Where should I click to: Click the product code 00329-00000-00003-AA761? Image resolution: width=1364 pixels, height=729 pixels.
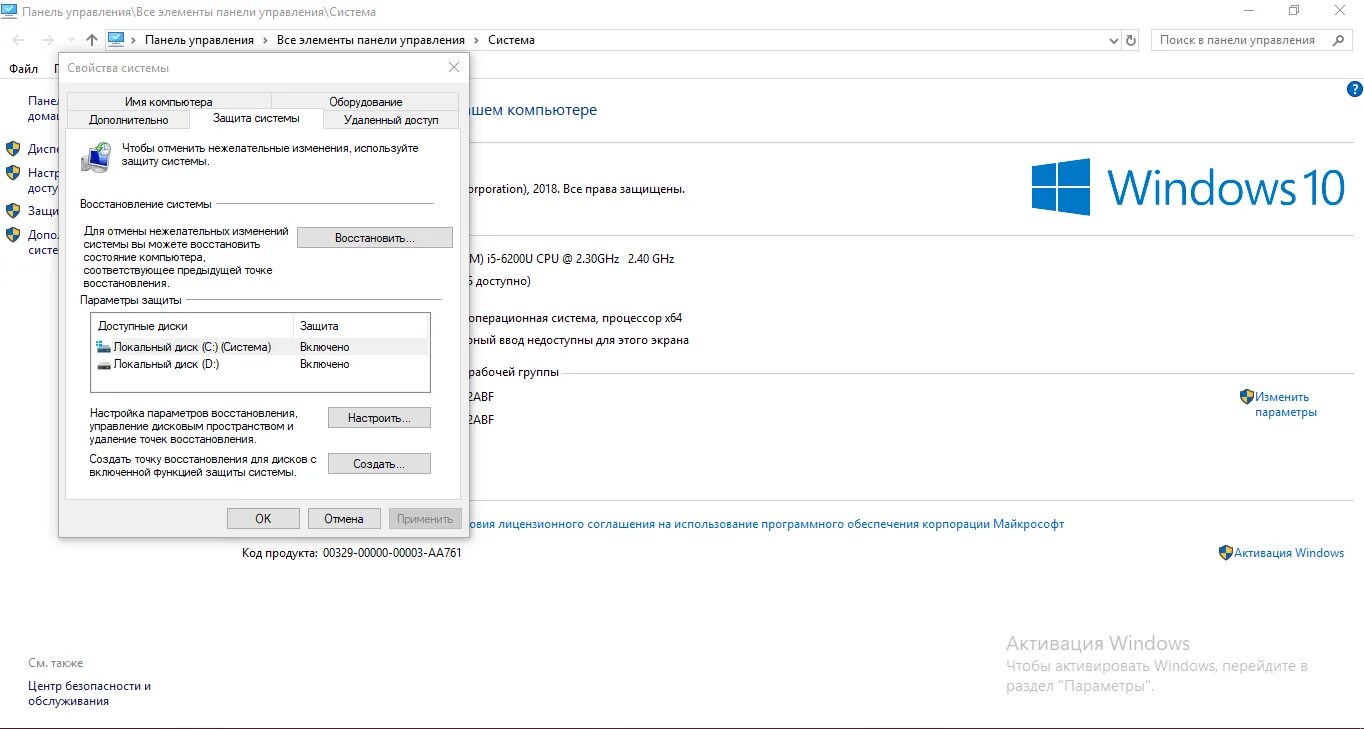coord(392,552)
